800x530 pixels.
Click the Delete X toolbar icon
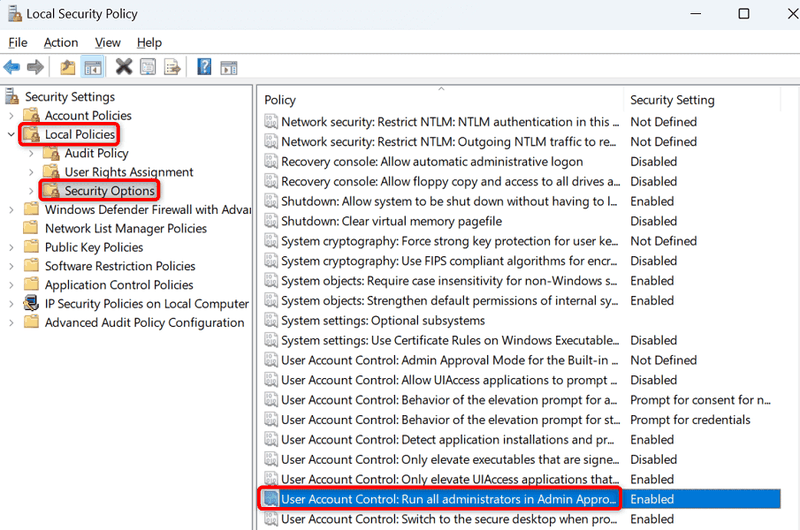point(123,66)
